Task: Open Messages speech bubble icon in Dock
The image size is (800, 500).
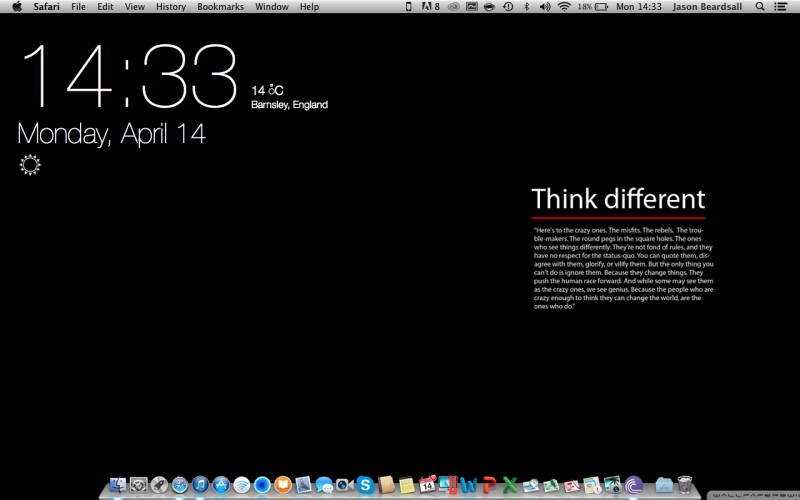Action: pos(324,484)
